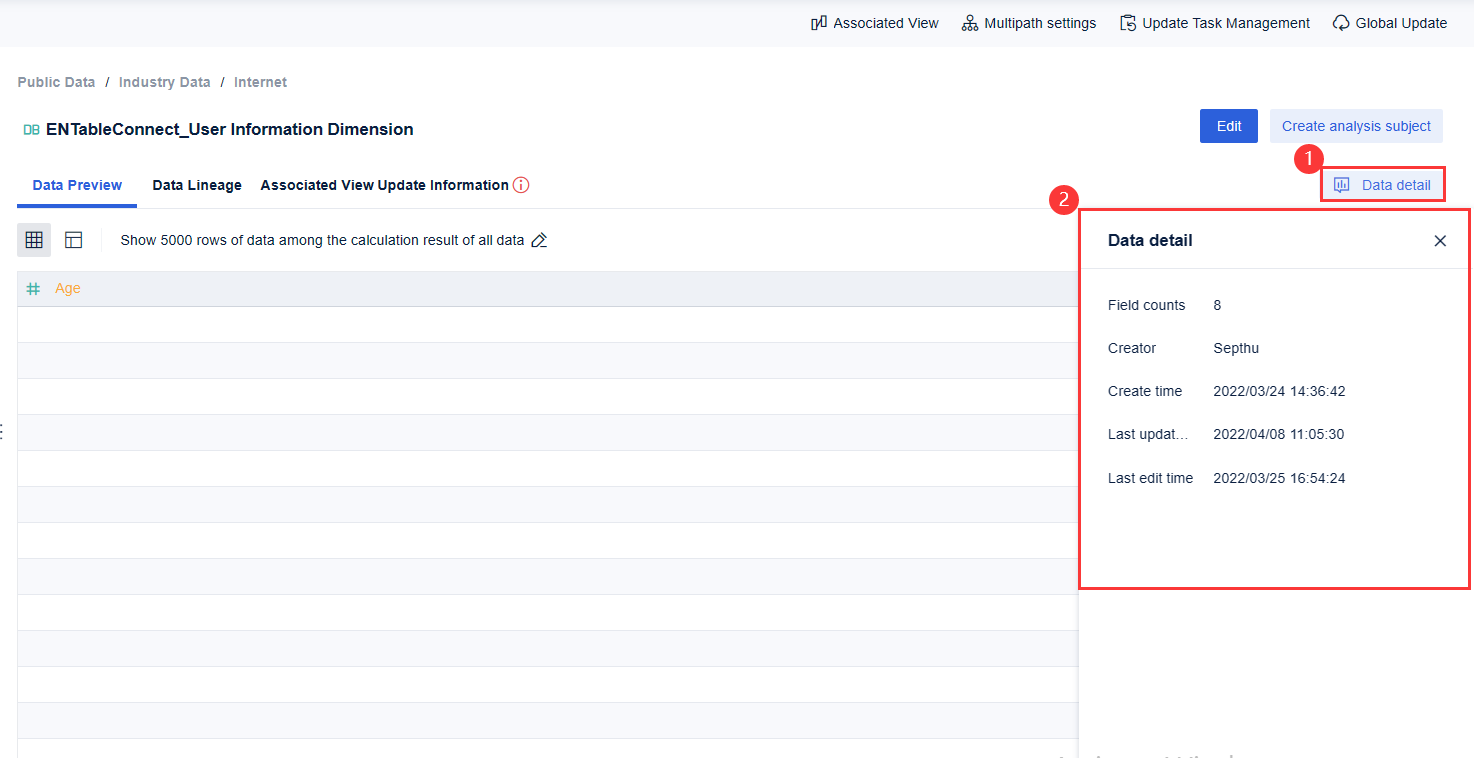This screenshot has width=1474, height=758.
Task: Go to Industry Data breadcrumb
Action: click(x=165, y=82)
